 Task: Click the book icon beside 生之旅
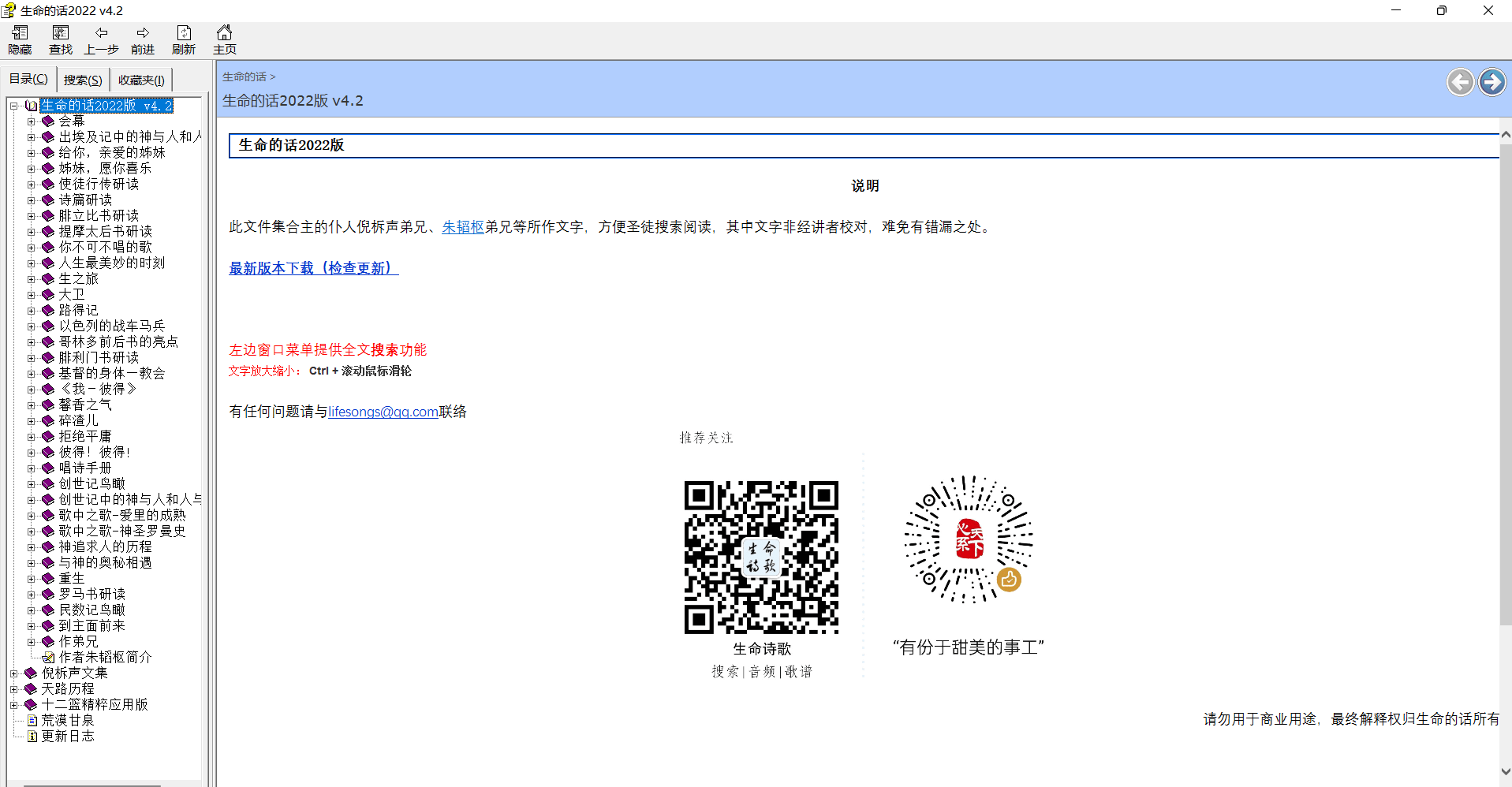pyautogui.click(x=48, y=278)
